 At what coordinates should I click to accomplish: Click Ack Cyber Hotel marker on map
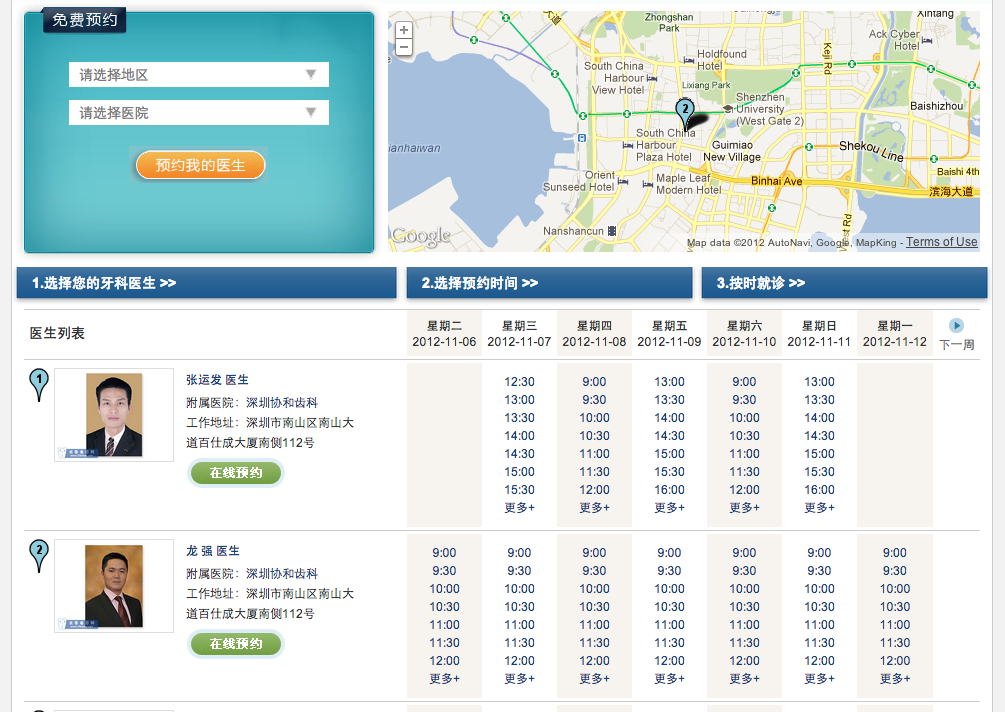click(927, 40)
